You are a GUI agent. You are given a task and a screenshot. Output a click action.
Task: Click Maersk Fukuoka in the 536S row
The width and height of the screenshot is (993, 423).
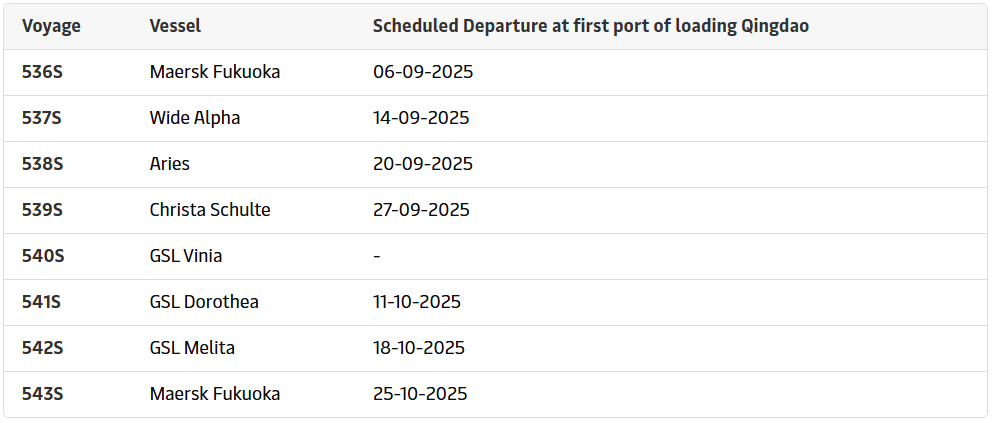click(x=215, y=72)
